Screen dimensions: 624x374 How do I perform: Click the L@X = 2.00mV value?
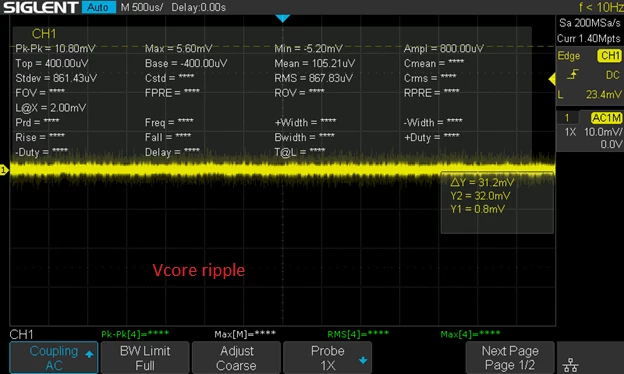[x=51, y=107]
